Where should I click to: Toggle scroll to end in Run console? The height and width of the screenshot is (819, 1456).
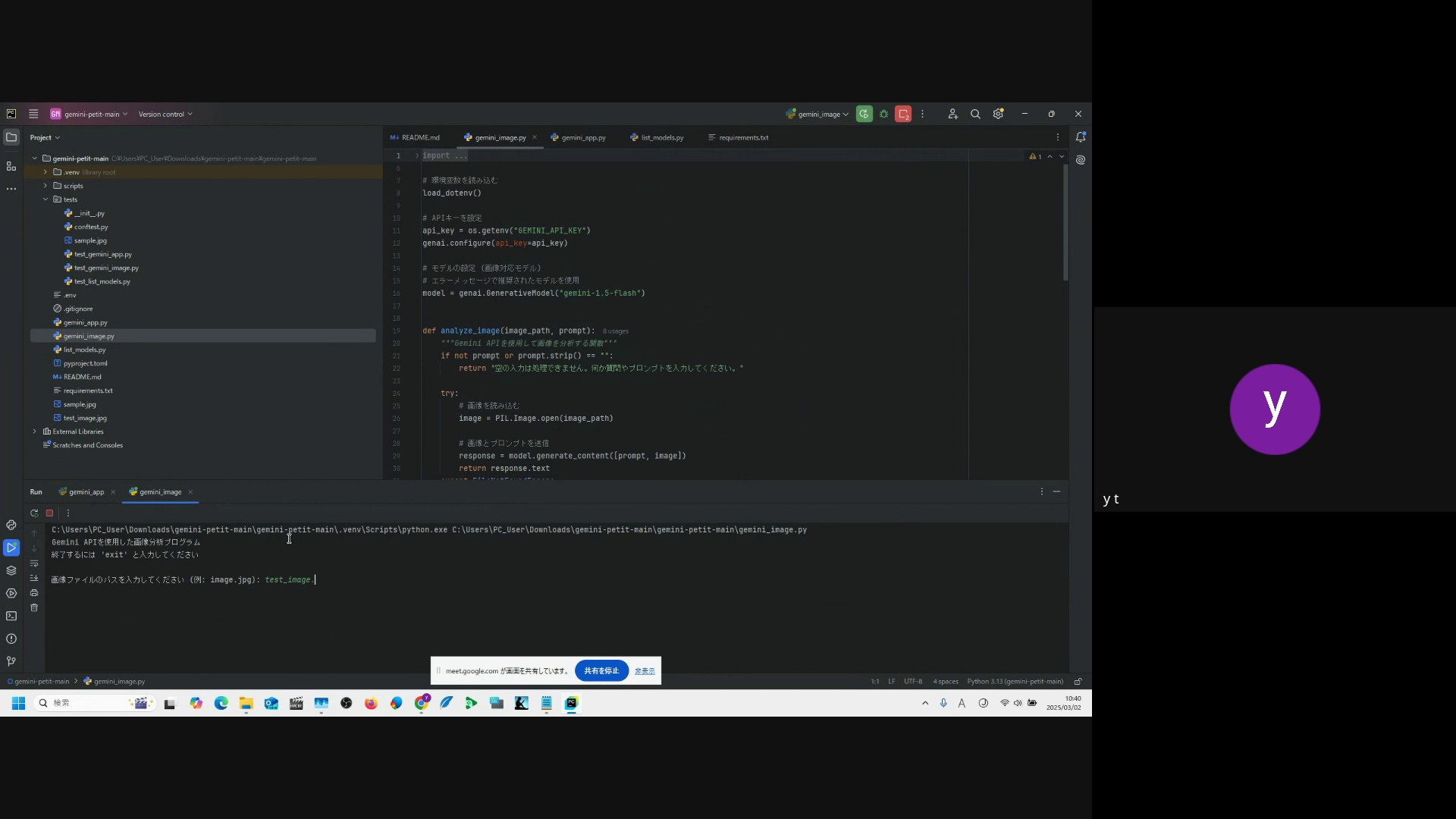[x=34, y=578]
